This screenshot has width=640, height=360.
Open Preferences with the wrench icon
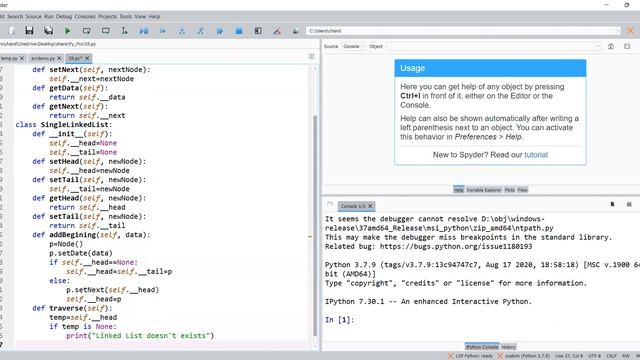277,31
